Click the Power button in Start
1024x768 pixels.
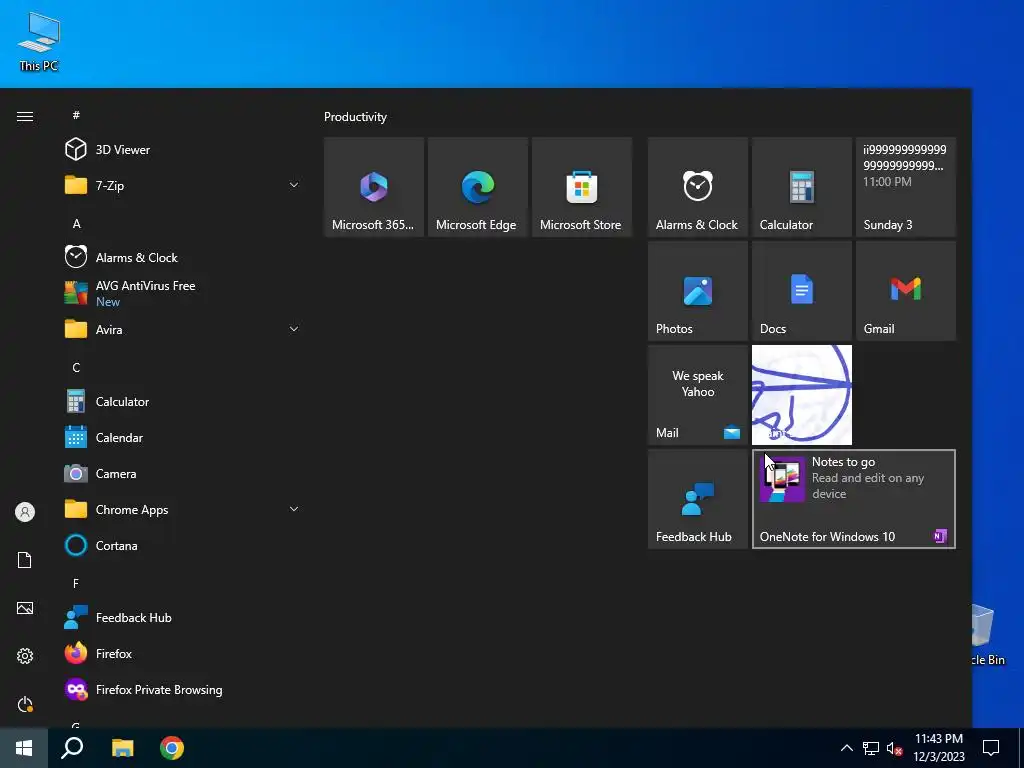point(25,704)
